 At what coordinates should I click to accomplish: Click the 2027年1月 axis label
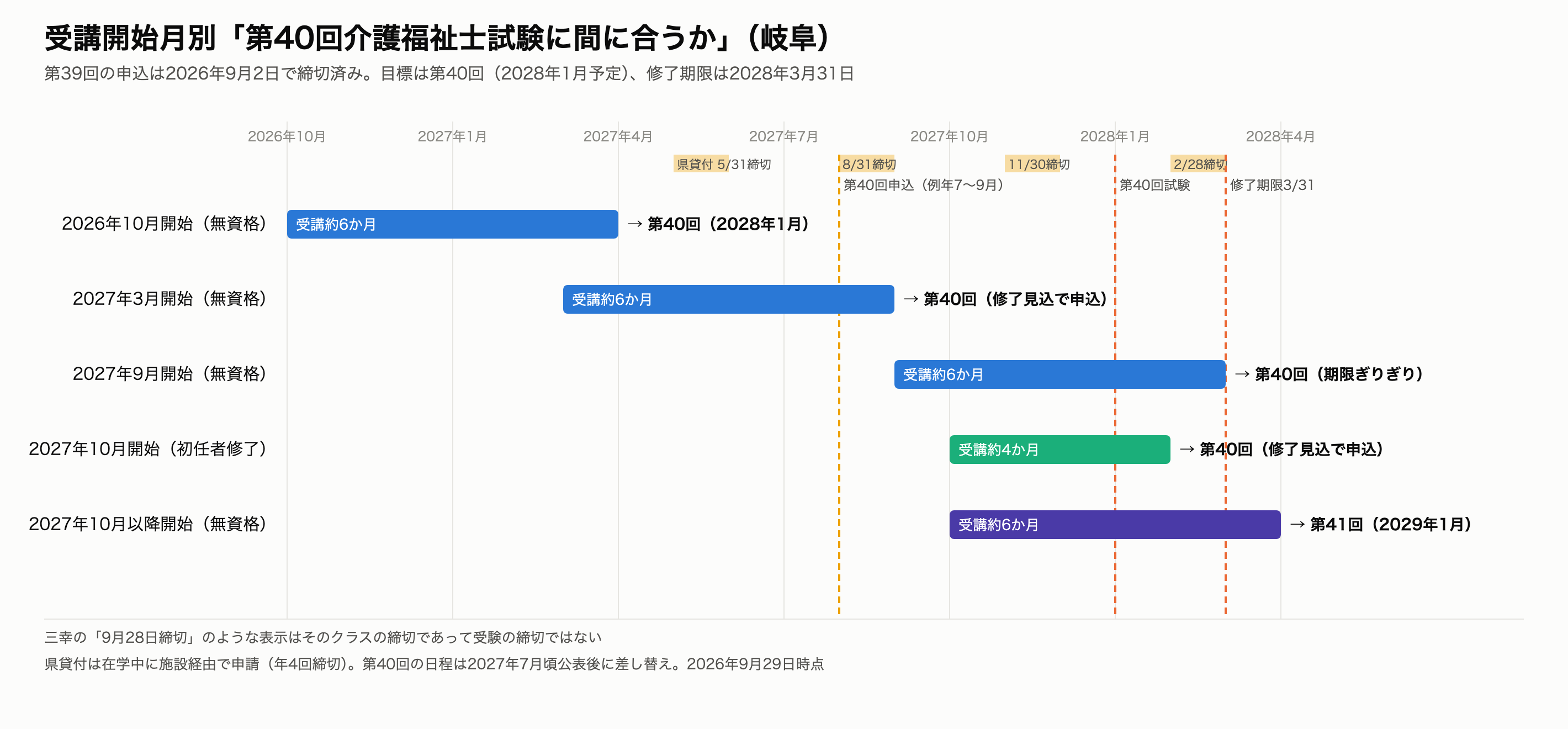click(x=452, y=136)
